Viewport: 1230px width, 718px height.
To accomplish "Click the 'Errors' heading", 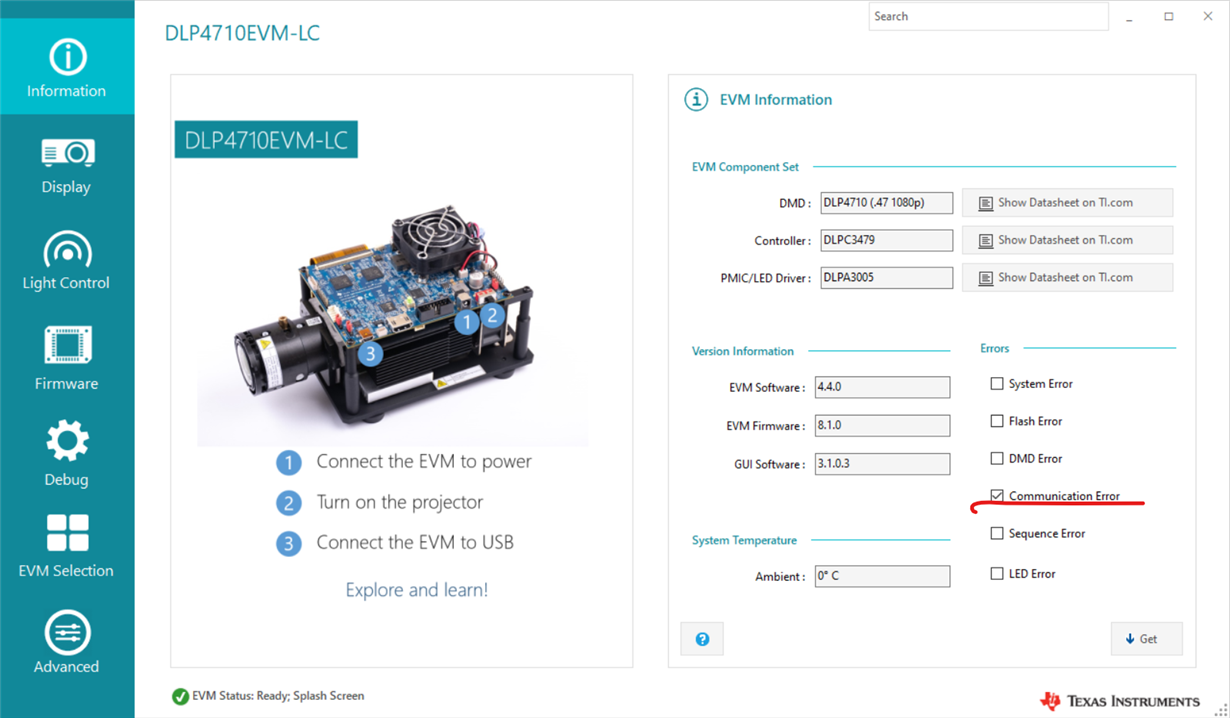I will point(995,348).
